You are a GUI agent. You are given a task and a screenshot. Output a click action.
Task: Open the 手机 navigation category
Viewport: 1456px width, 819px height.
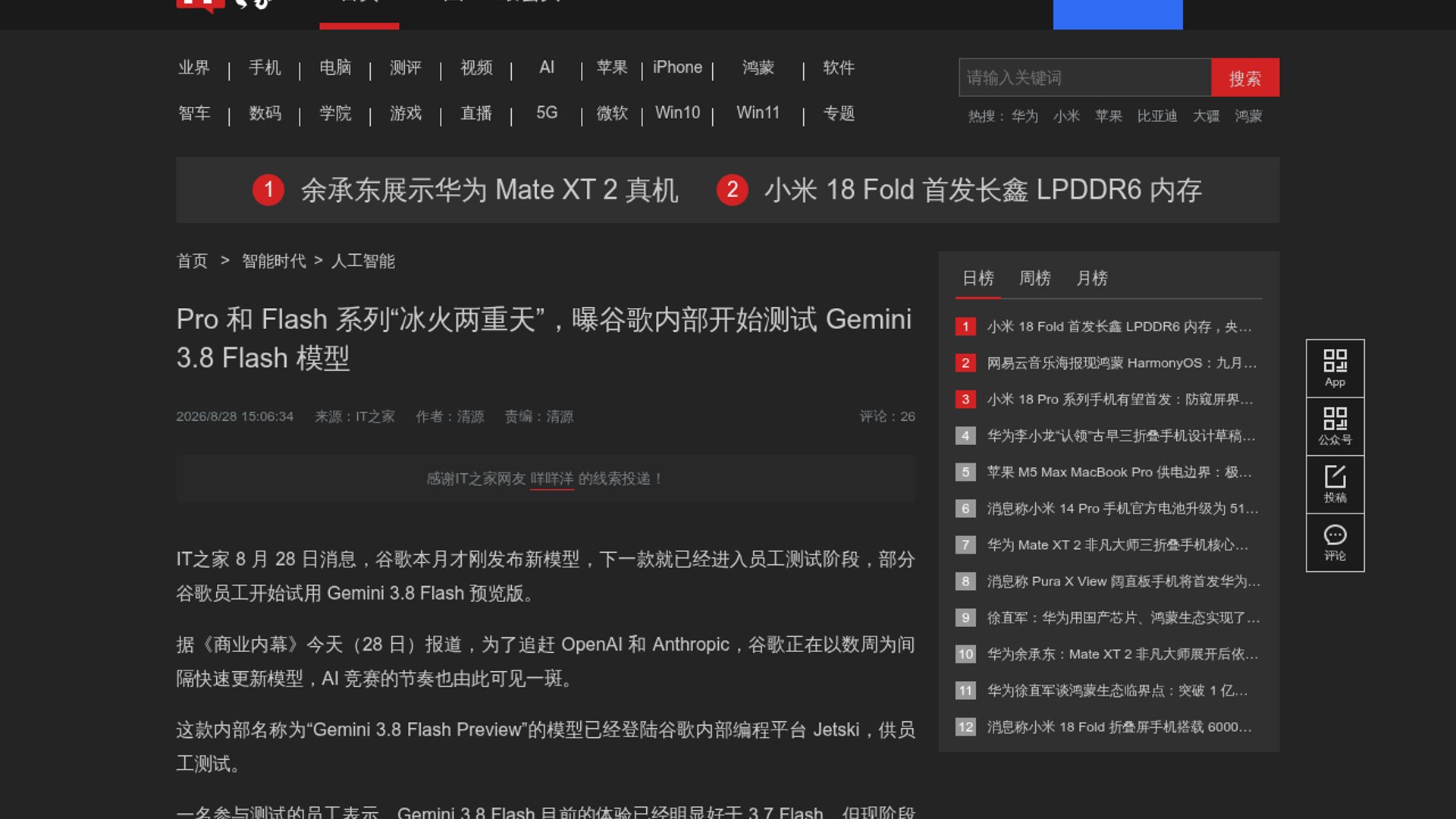pos(265,67)
